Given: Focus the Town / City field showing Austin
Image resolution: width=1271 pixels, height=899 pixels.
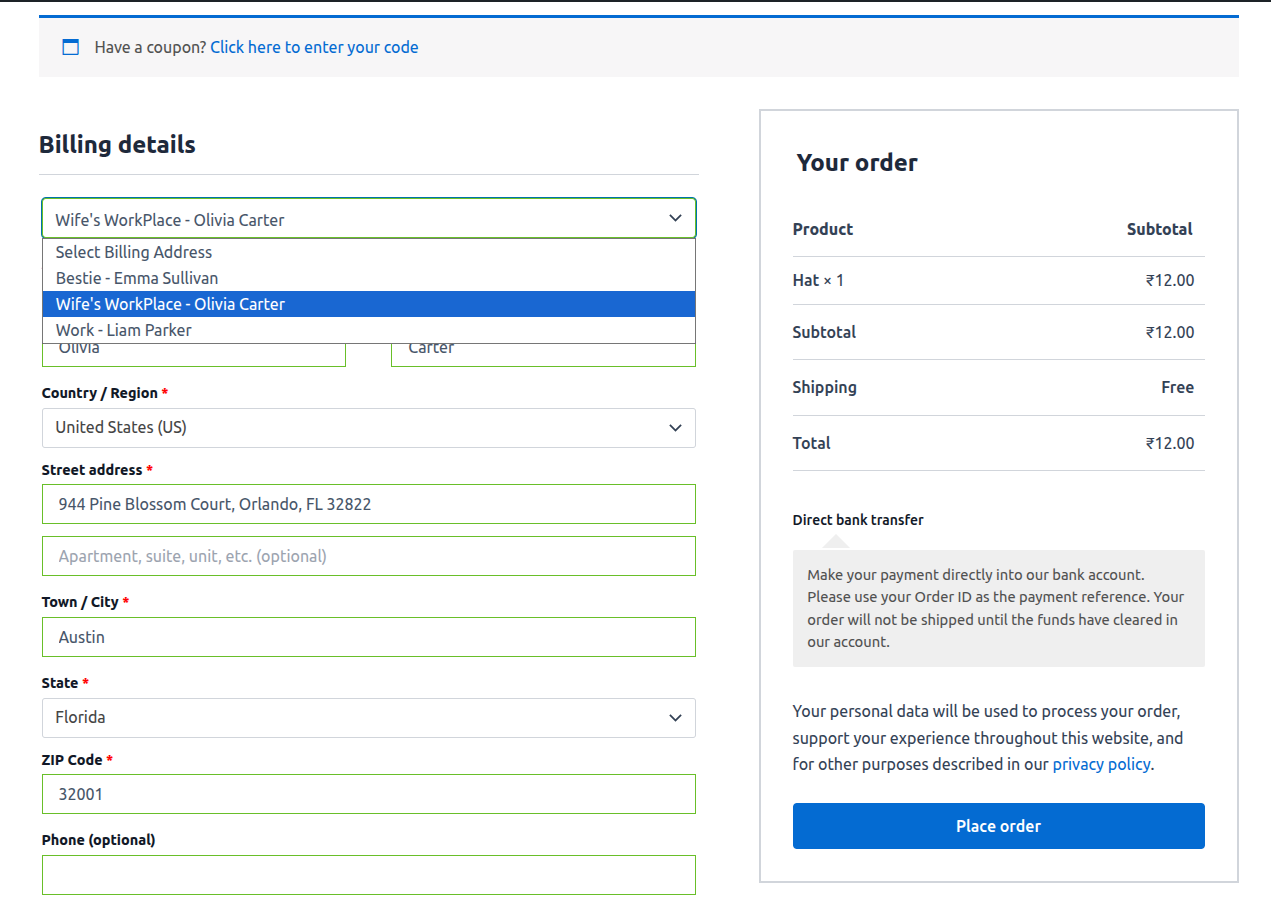Looking at the screenshot, I should click(x=368, y=637).
